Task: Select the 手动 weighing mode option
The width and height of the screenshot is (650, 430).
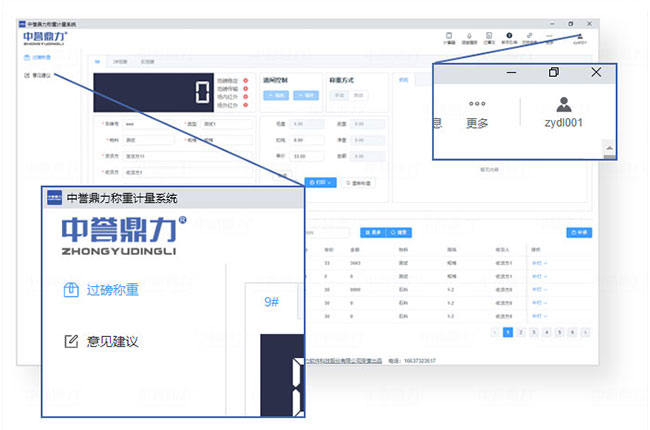Action: coord(339,95)
